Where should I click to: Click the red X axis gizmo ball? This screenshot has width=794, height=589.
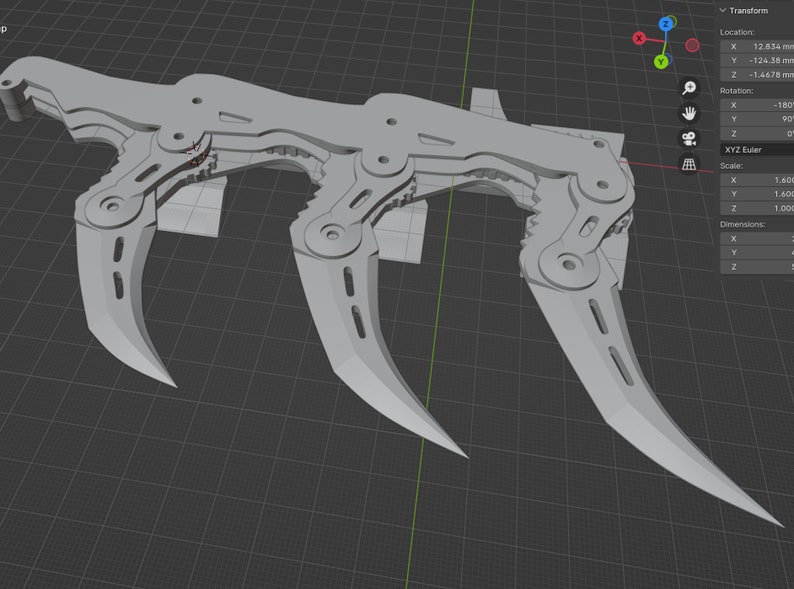[x=639, y=38]
